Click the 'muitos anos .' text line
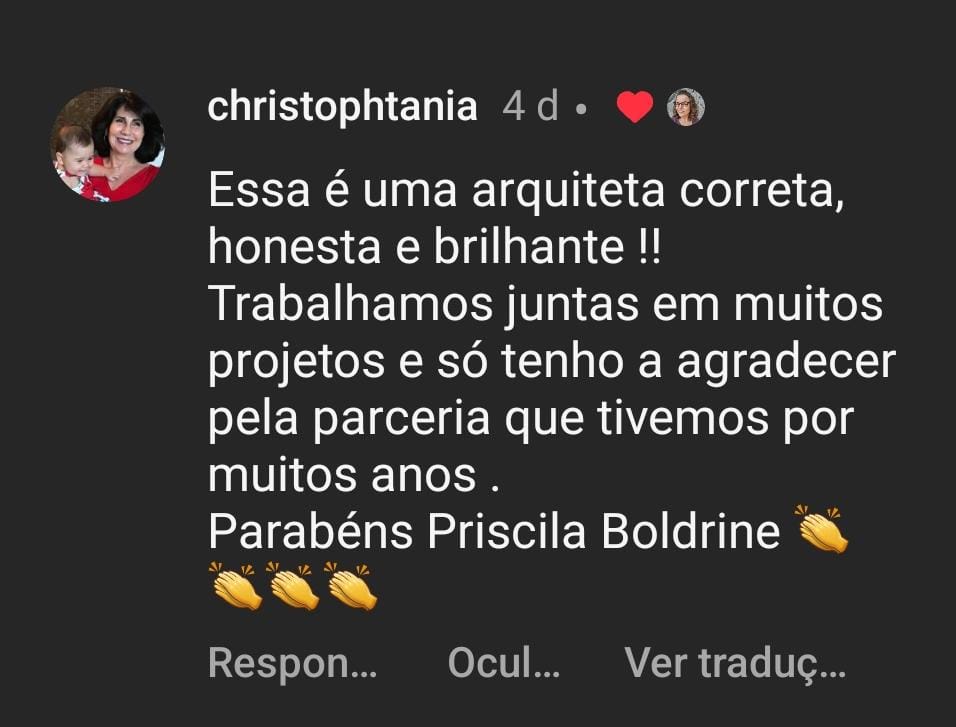The image size is (956, 727). pyautogui.click(x=354, y=475)
